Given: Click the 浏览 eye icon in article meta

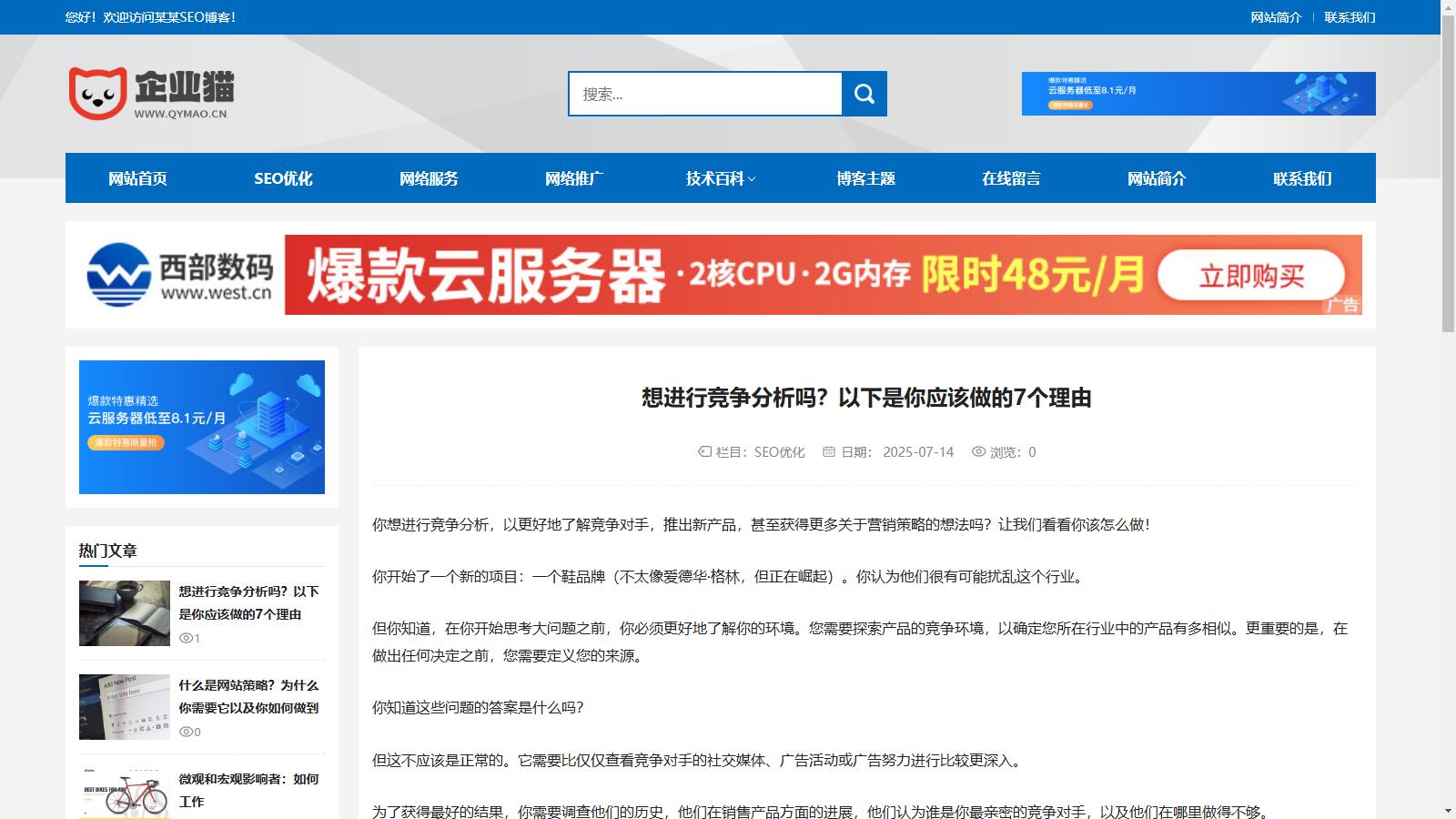Looking at the screenshot, I should (979, 451).
